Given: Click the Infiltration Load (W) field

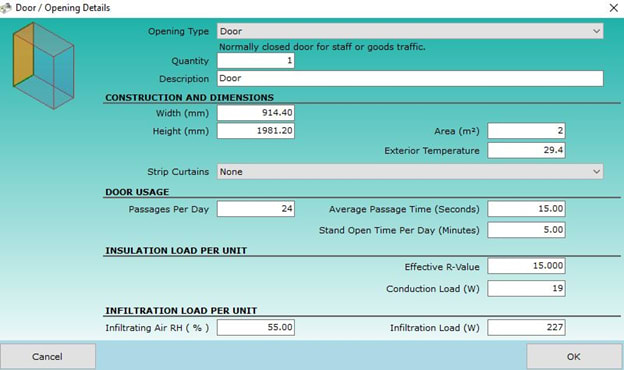Looking at the screenshot, I should [x=526, y=327].
